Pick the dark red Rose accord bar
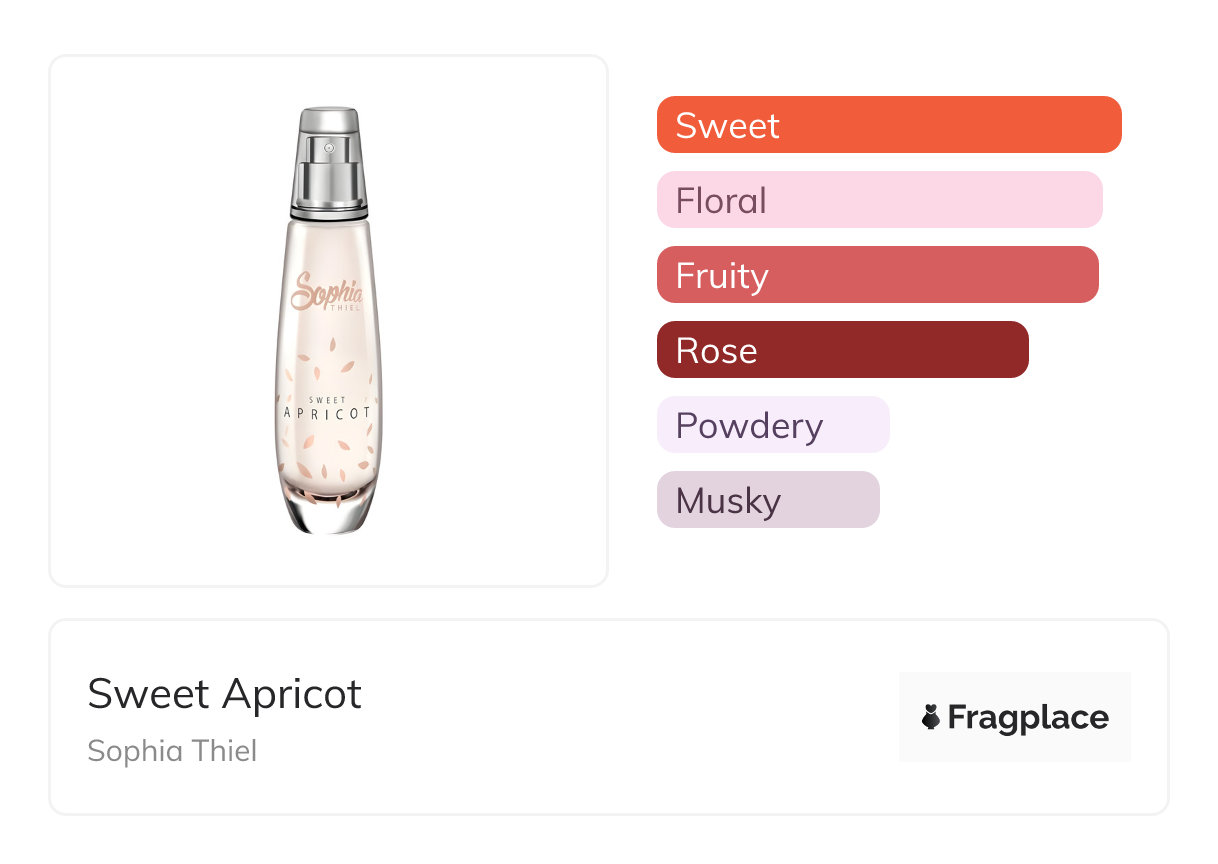 point(842,350)
